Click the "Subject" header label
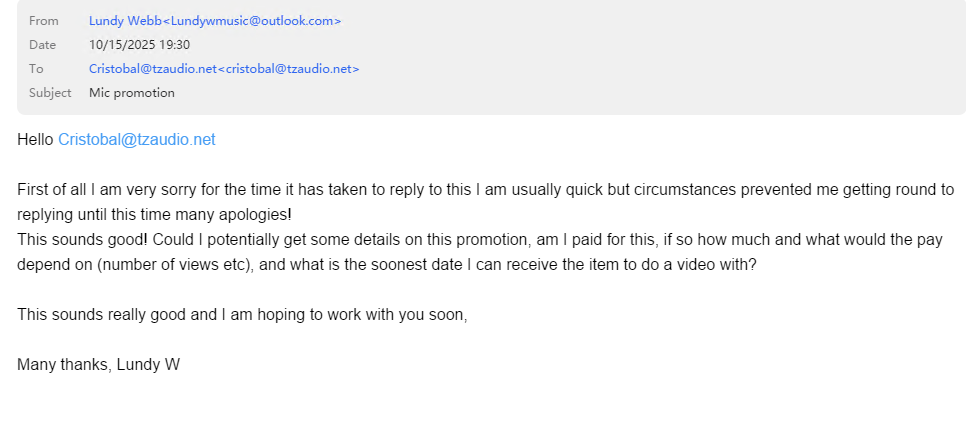The image size is (966, 441). 50,93
